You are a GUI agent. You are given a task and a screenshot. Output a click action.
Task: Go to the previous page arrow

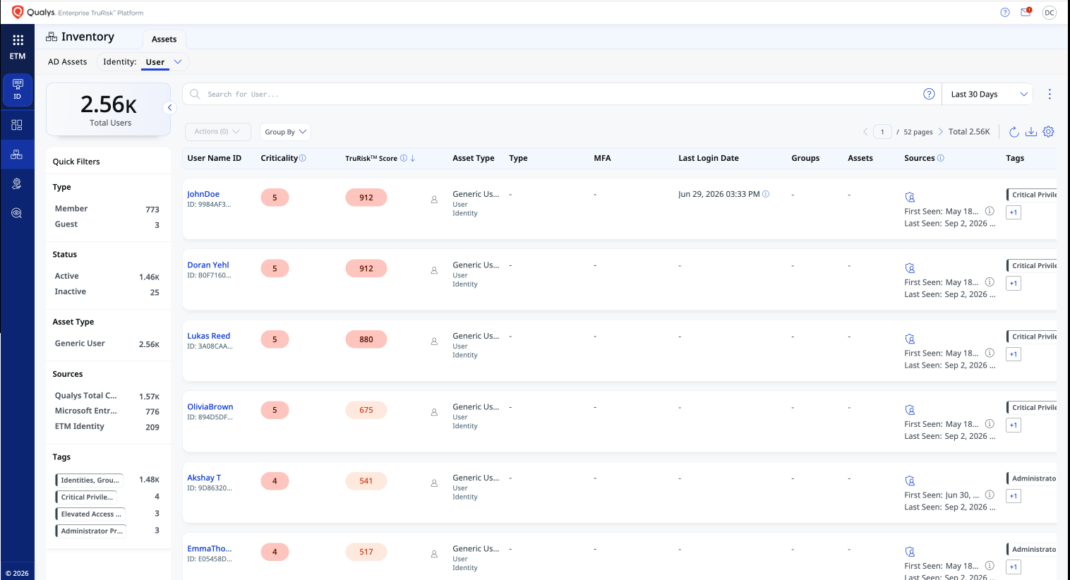pos(865,132)
